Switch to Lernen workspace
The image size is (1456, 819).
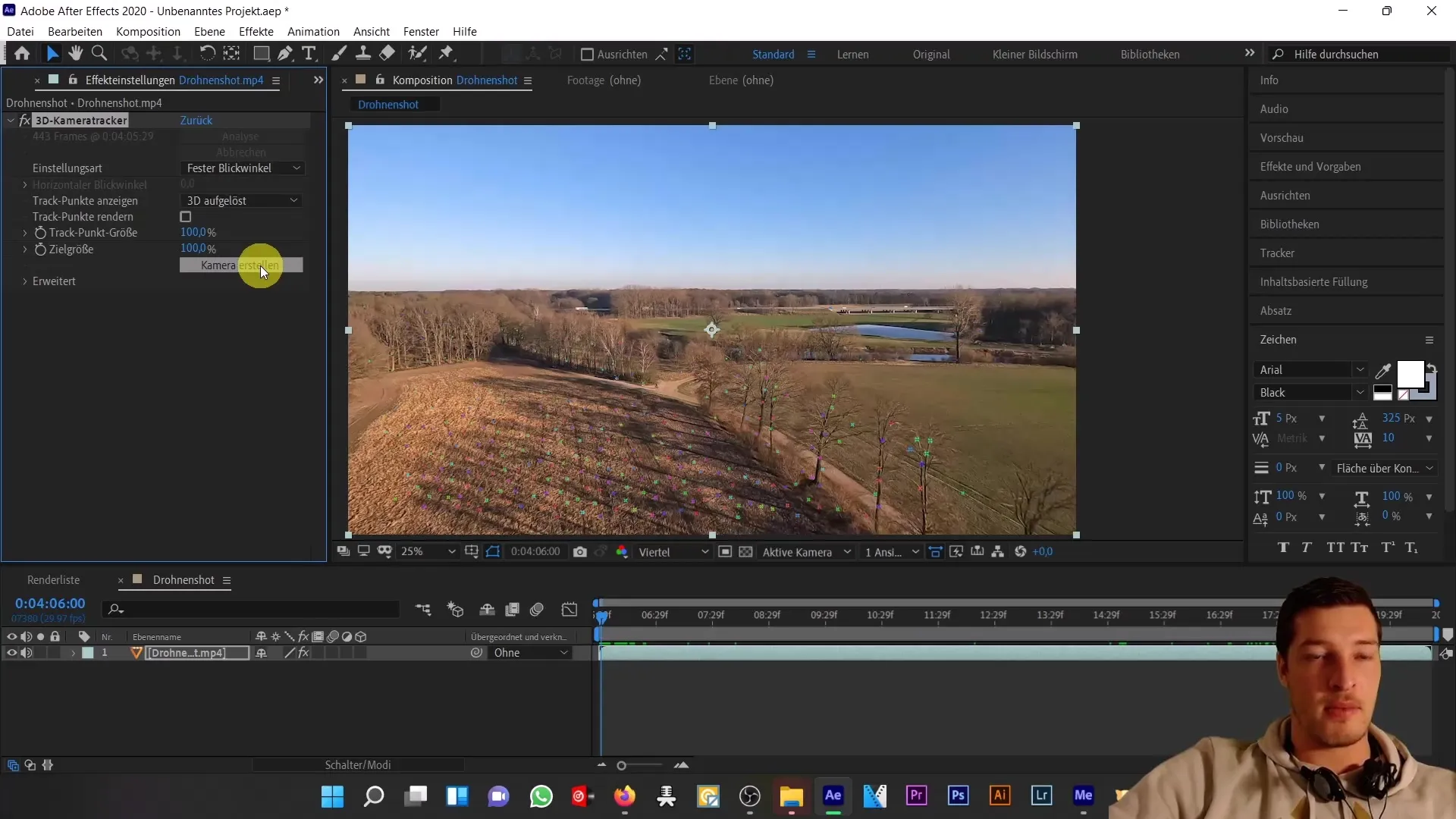(x=852, y=55)
